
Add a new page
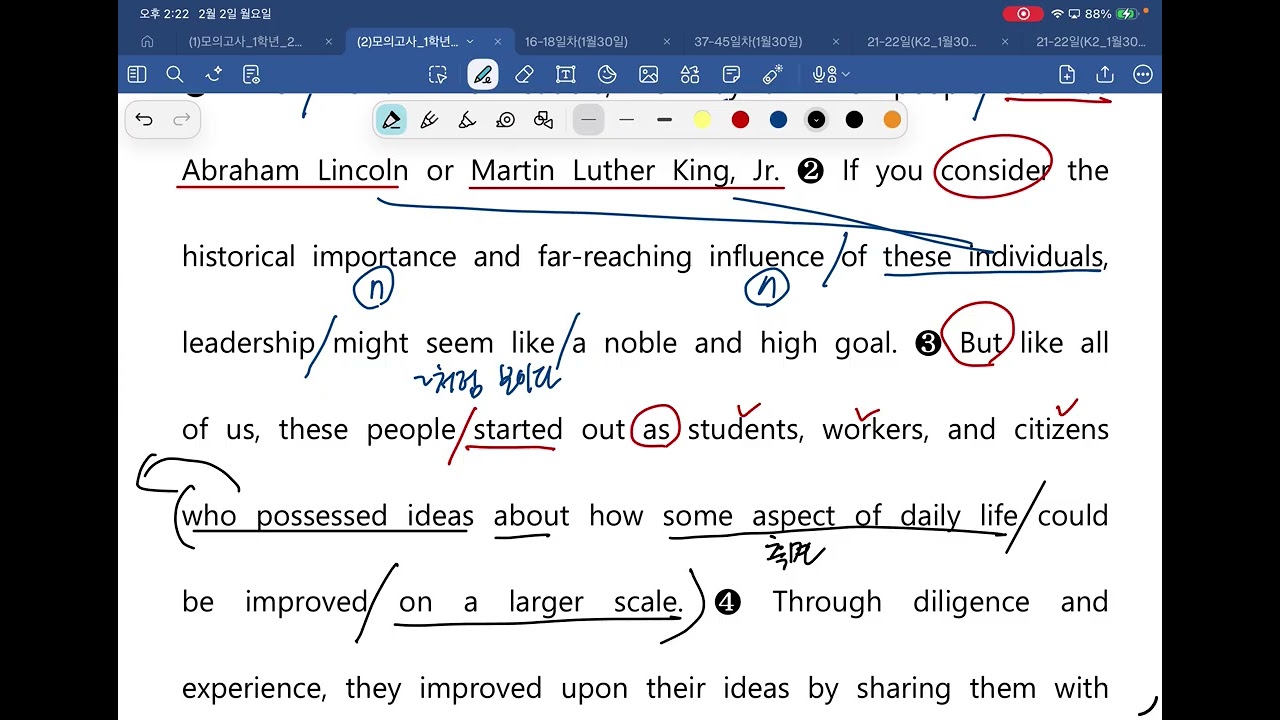point(1067,75)
